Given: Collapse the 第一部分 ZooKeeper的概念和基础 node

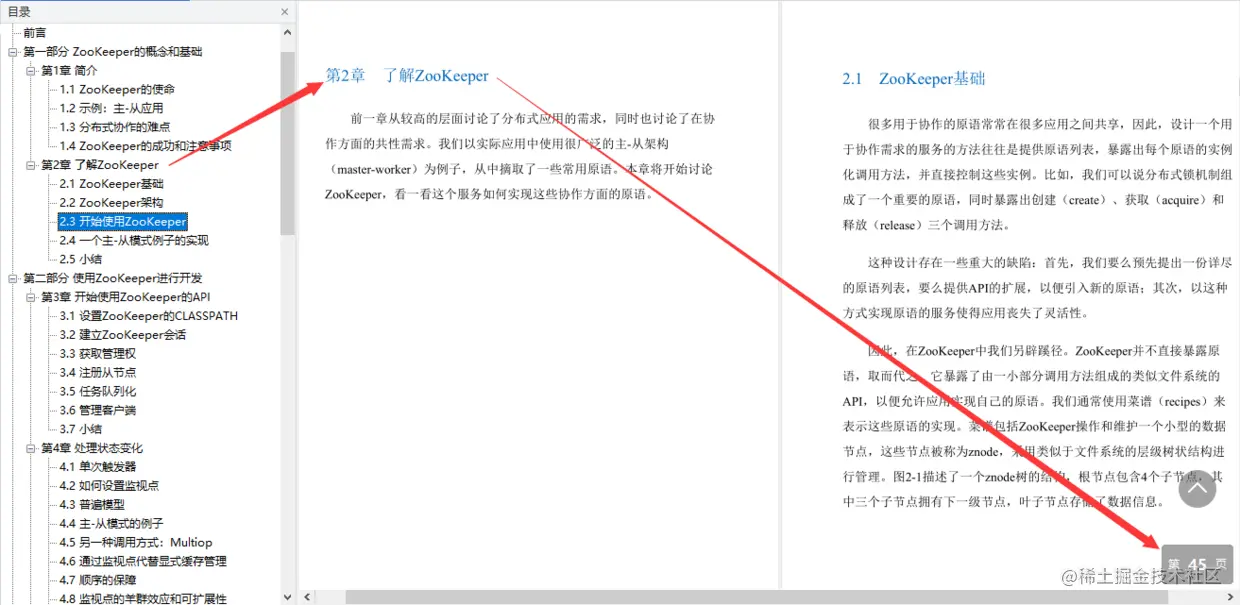Looking at the screenshot, I should click(13, 51).
